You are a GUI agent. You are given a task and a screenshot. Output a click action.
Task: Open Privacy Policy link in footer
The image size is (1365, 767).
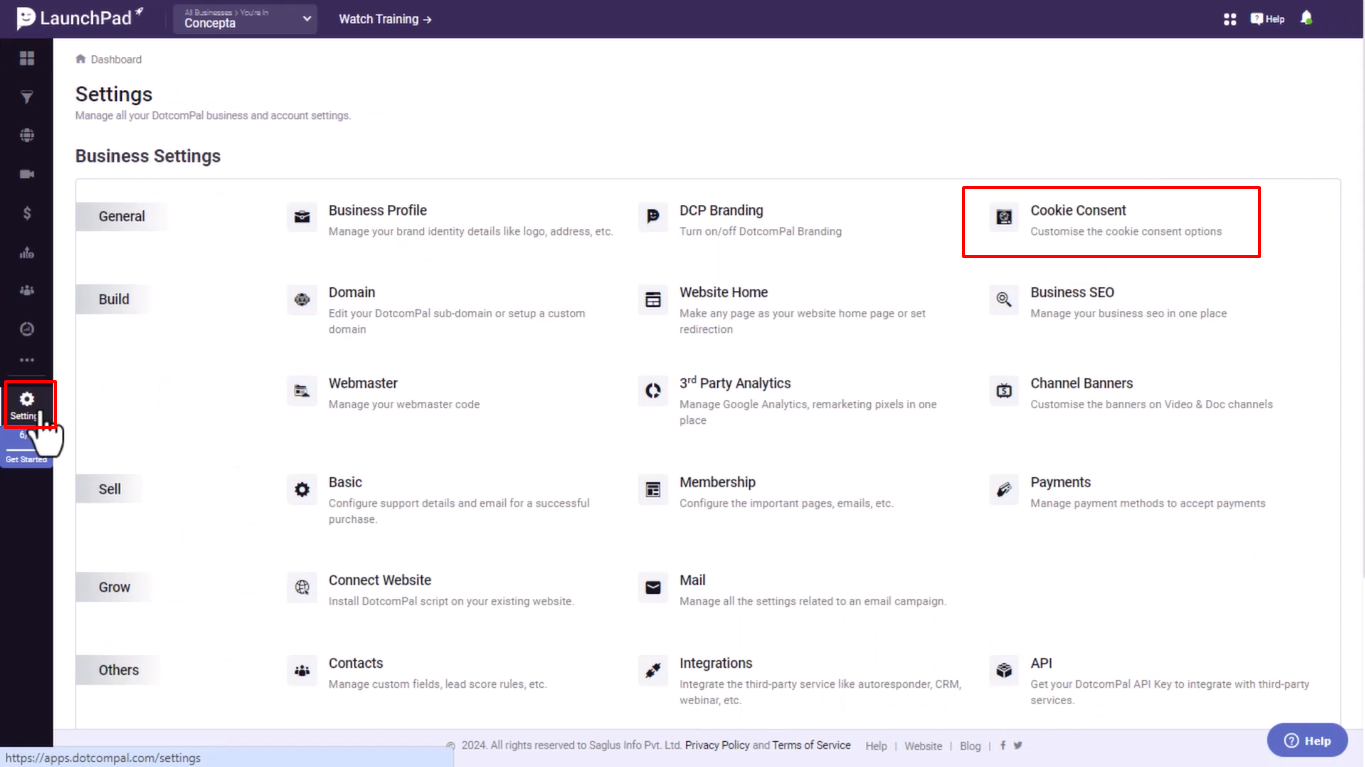(717, 745)
